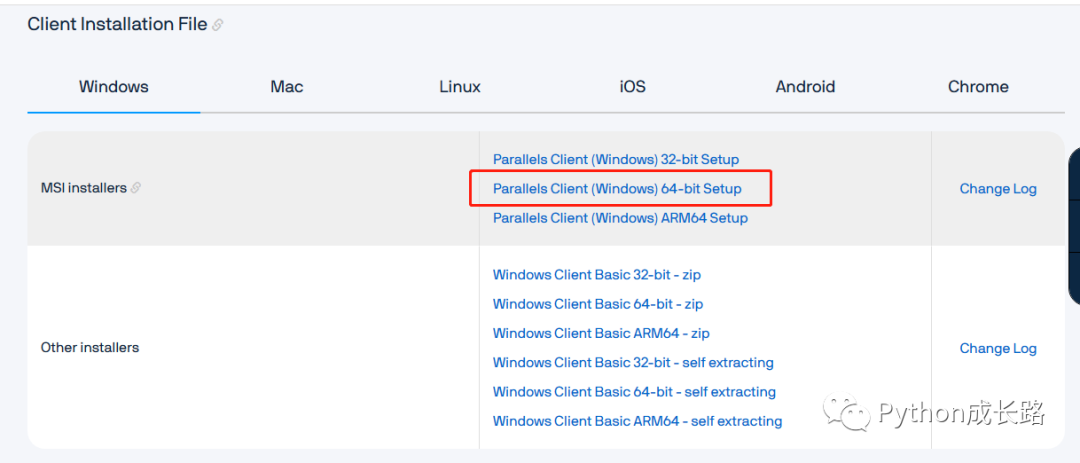Download Parallels Client (Windows) 32-bit Setup
Viewport: 1080px width, 463px height.
[x=615, y=159]
